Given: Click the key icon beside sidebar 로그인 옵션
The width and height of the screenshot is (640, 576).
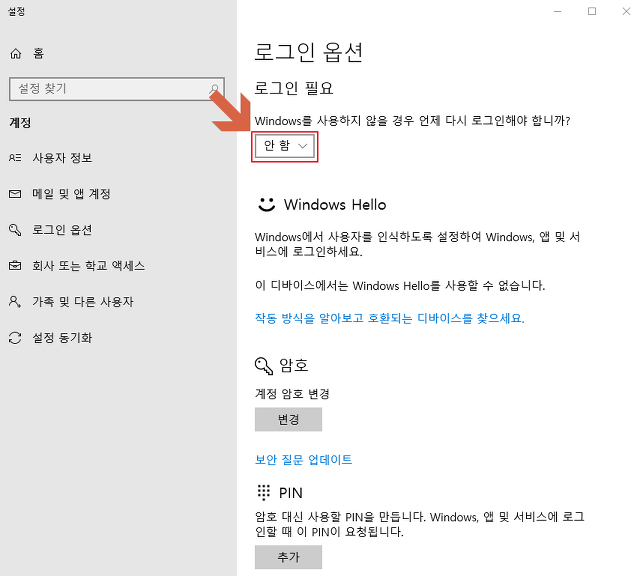Looking at the screenshot, I should pos(15,230).
